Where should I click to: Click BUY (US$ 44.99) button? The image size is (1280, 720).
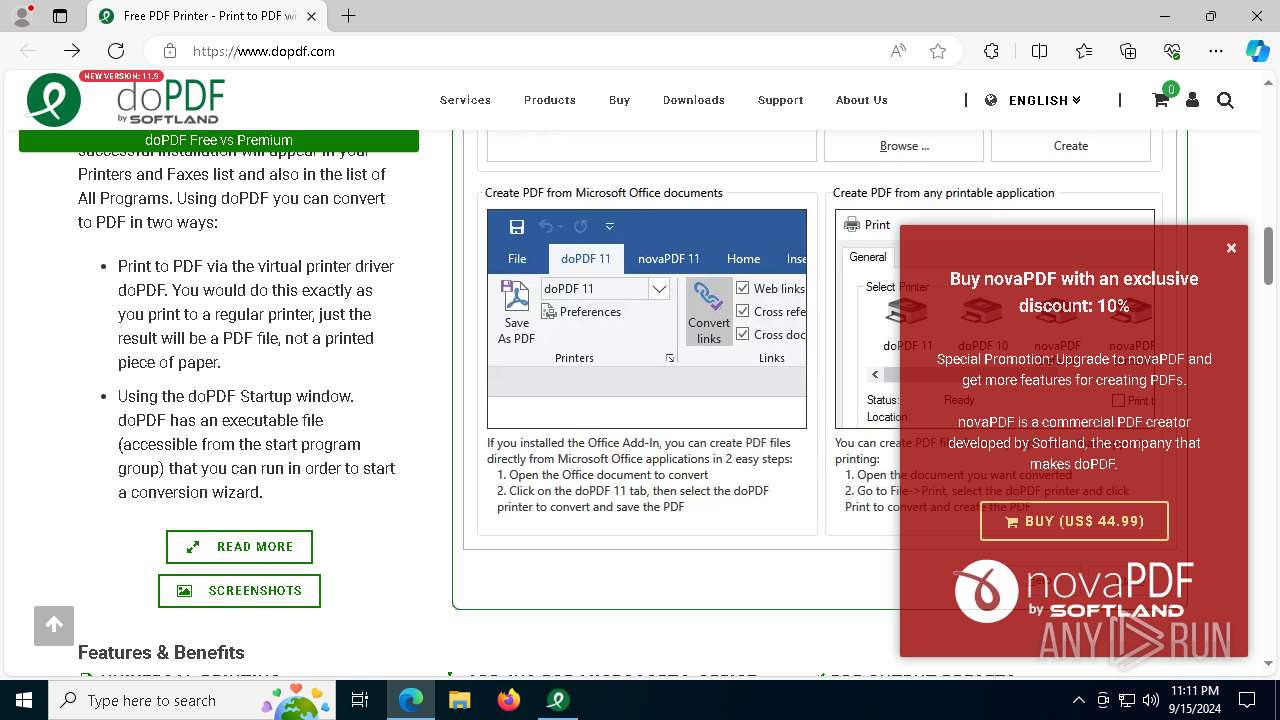1074,521
